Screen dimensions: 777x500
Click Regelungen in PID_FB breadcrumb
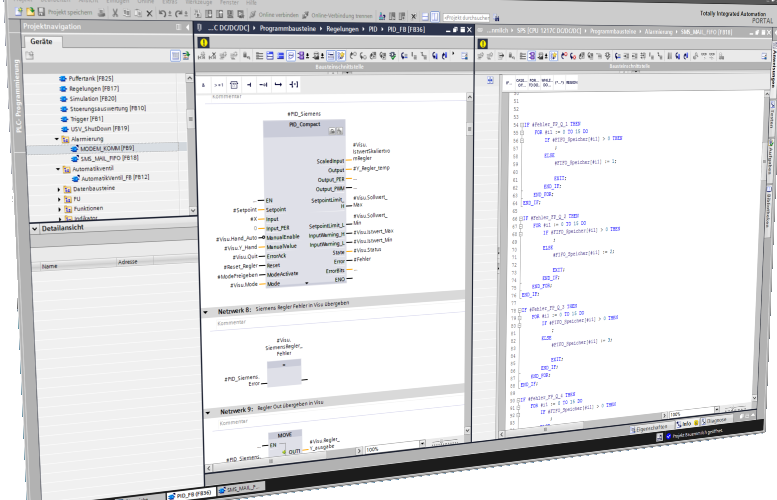click(x=342, y=29)
